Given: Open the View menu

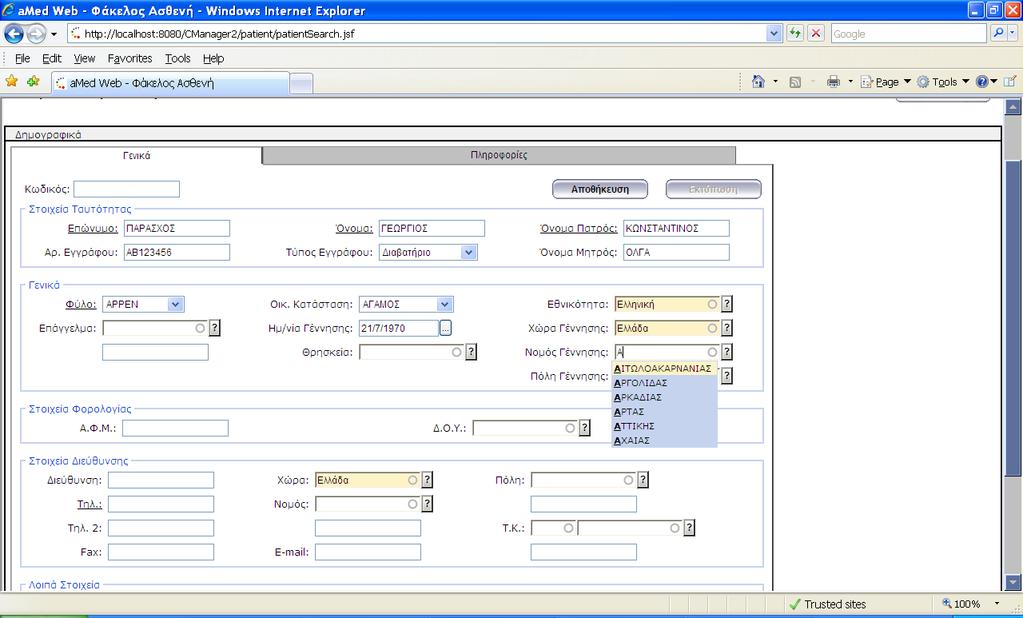Looking at the screenshot, I should (x=84, y=58).
